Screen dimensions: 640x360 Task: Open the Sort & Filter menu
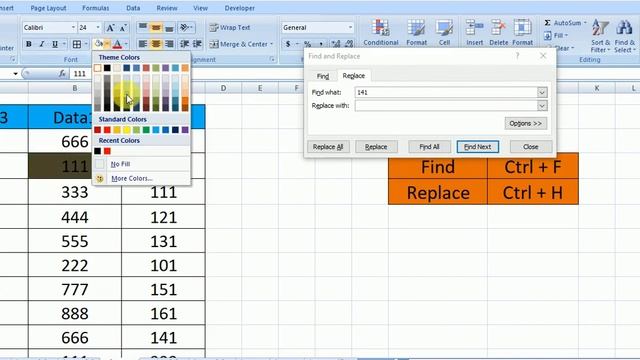tap(600, 36)
